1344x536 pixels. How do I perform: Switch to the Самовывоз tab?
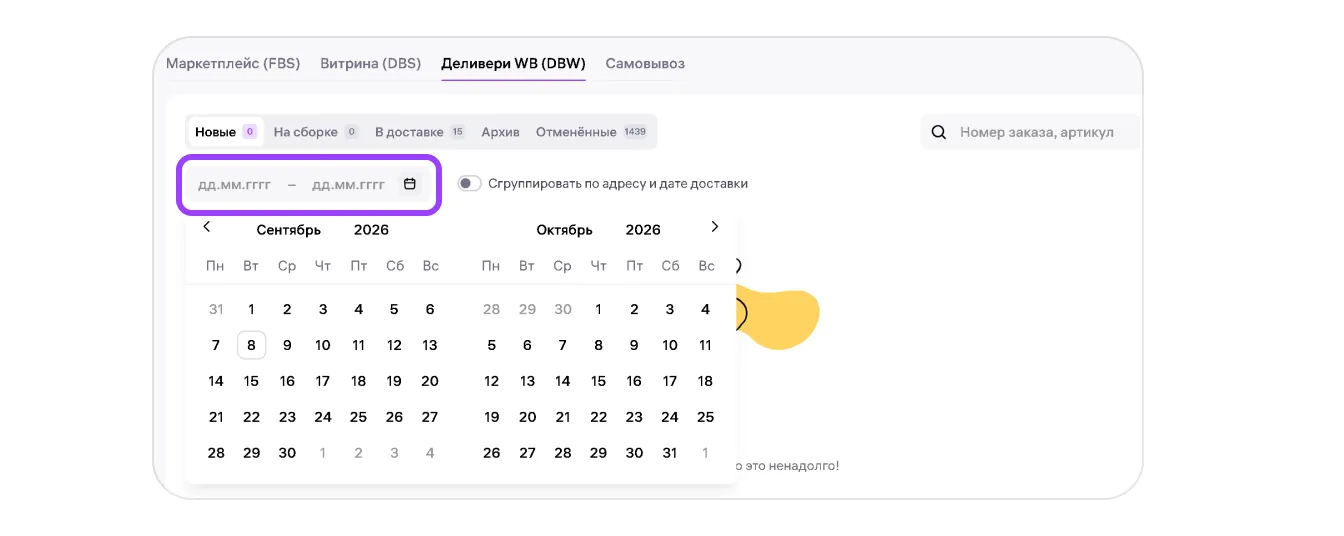pyautogui.click(x=645, y=63)
